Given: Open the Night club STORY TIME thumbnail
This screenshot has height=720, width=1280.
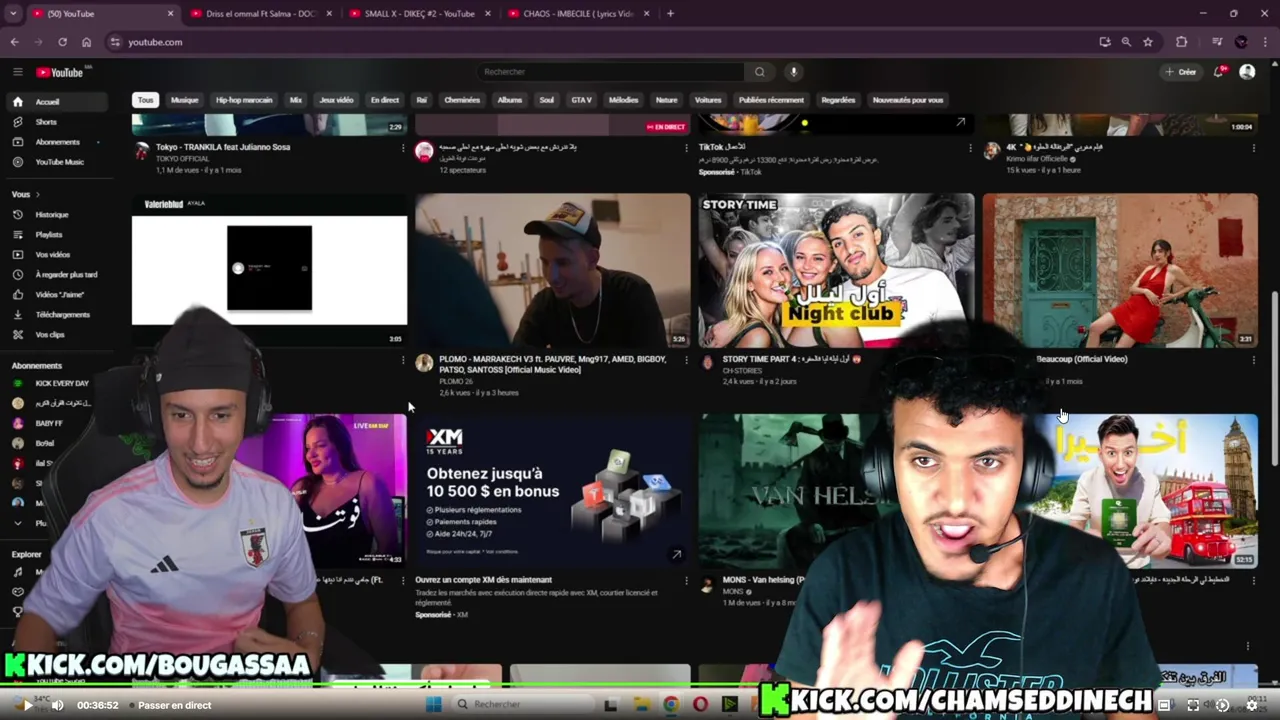Looking at the screenshot, I should [x=836, y=270].
